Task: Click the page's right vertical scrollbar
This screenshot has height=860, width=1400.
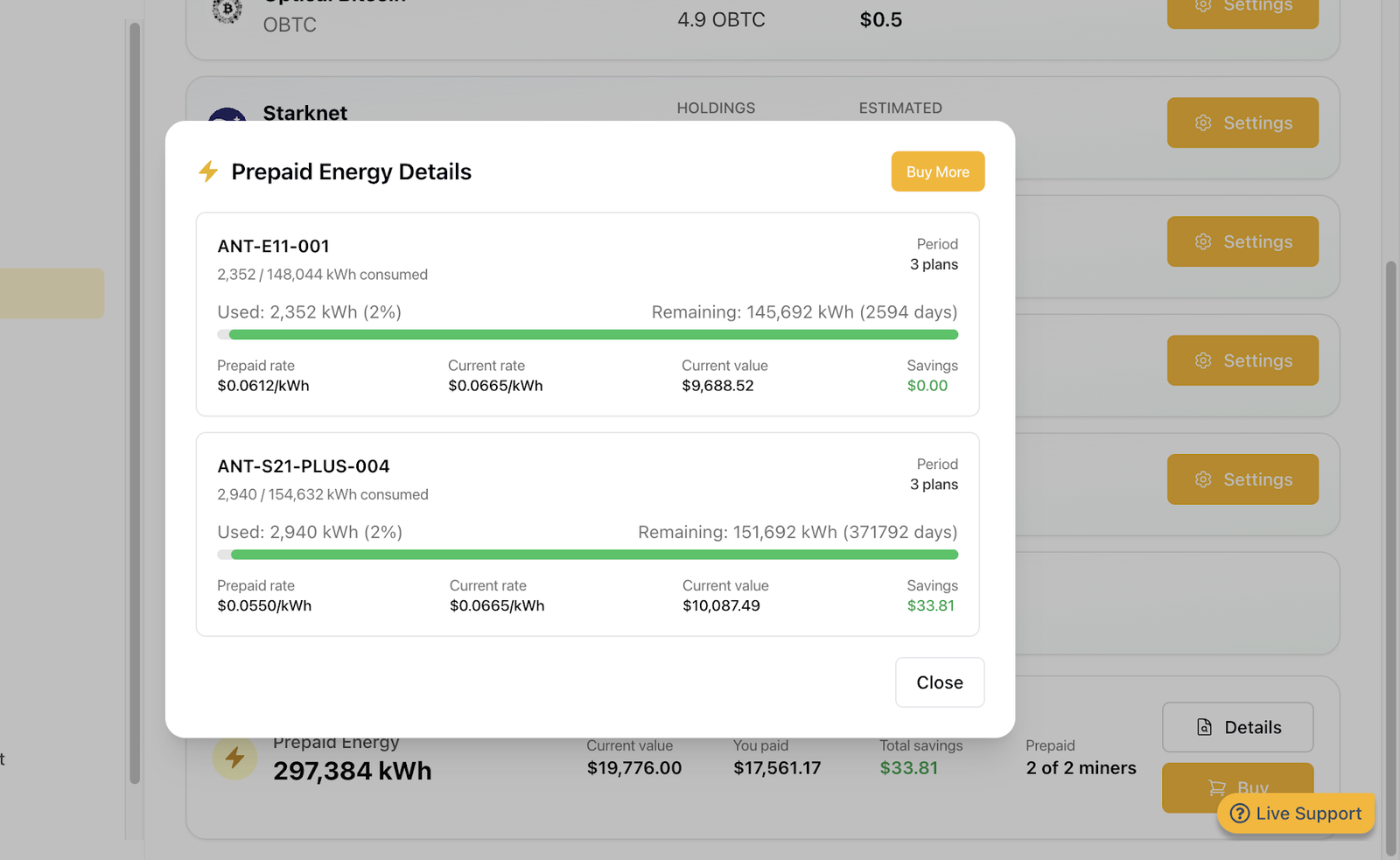Action: tap(1391, 557)
